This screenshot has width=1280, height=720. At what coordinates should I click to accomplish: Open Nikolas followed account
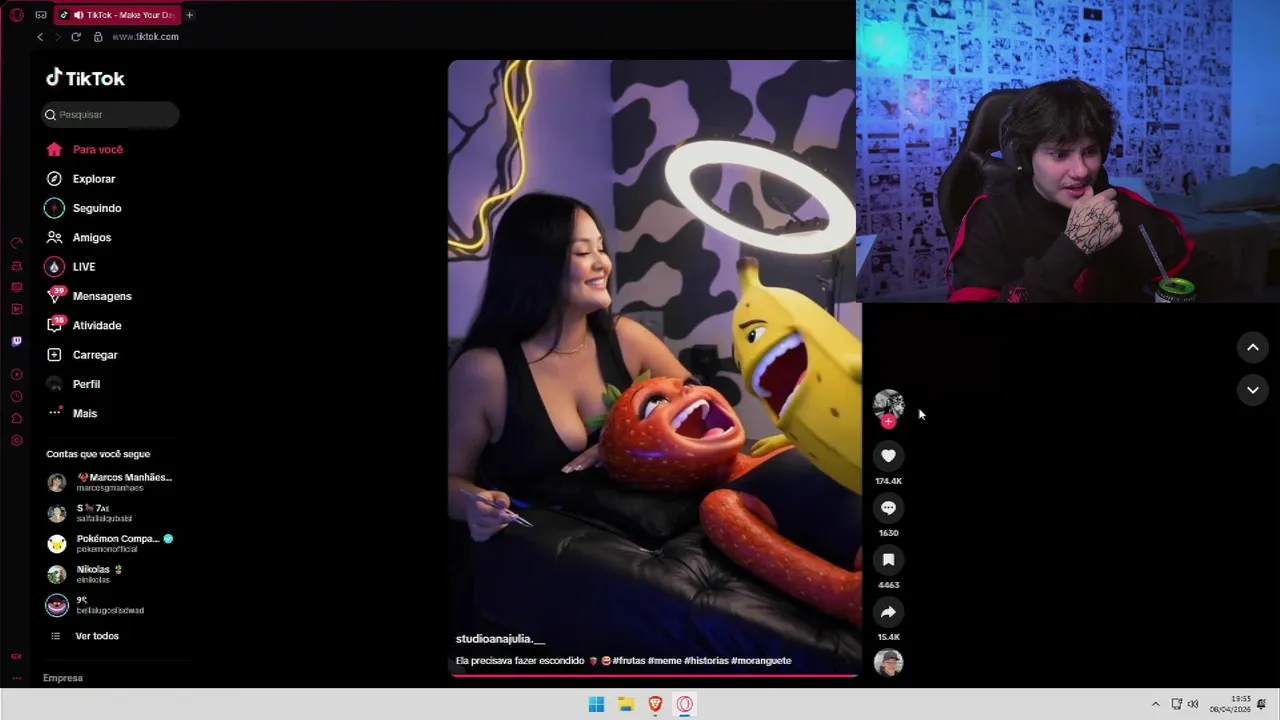[85, 574]
